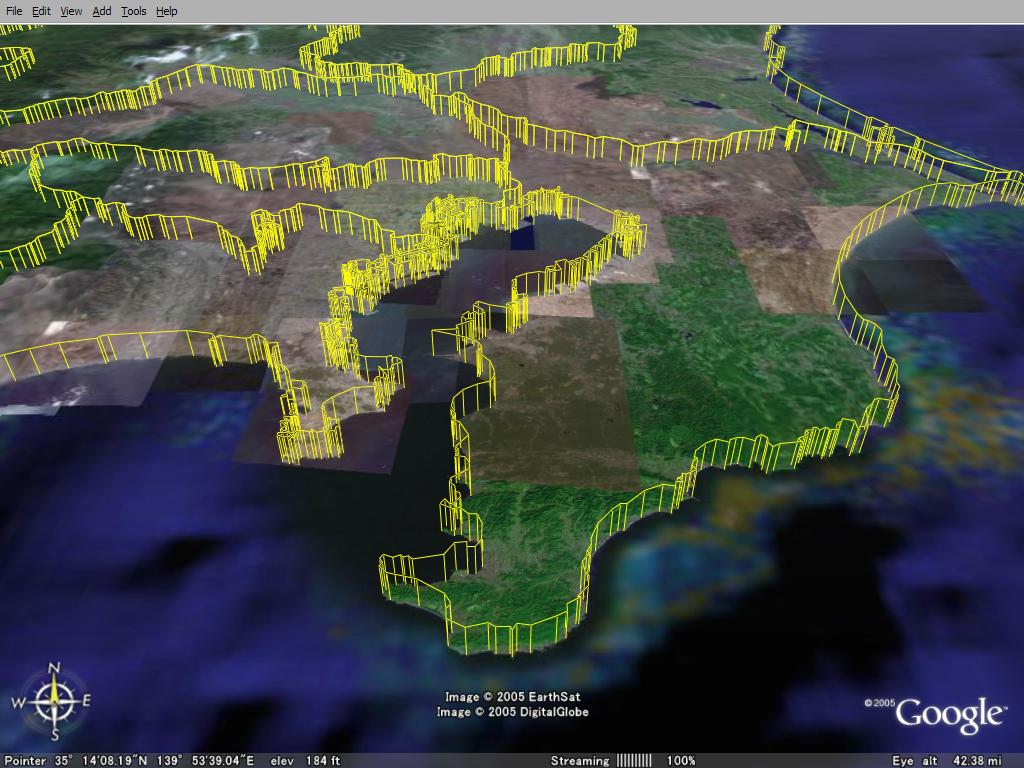The width and height of the screenshot is (1024, 768).
Task: Click the N letter on the compass
Action: pyautogui.click(x=55, y=669)
